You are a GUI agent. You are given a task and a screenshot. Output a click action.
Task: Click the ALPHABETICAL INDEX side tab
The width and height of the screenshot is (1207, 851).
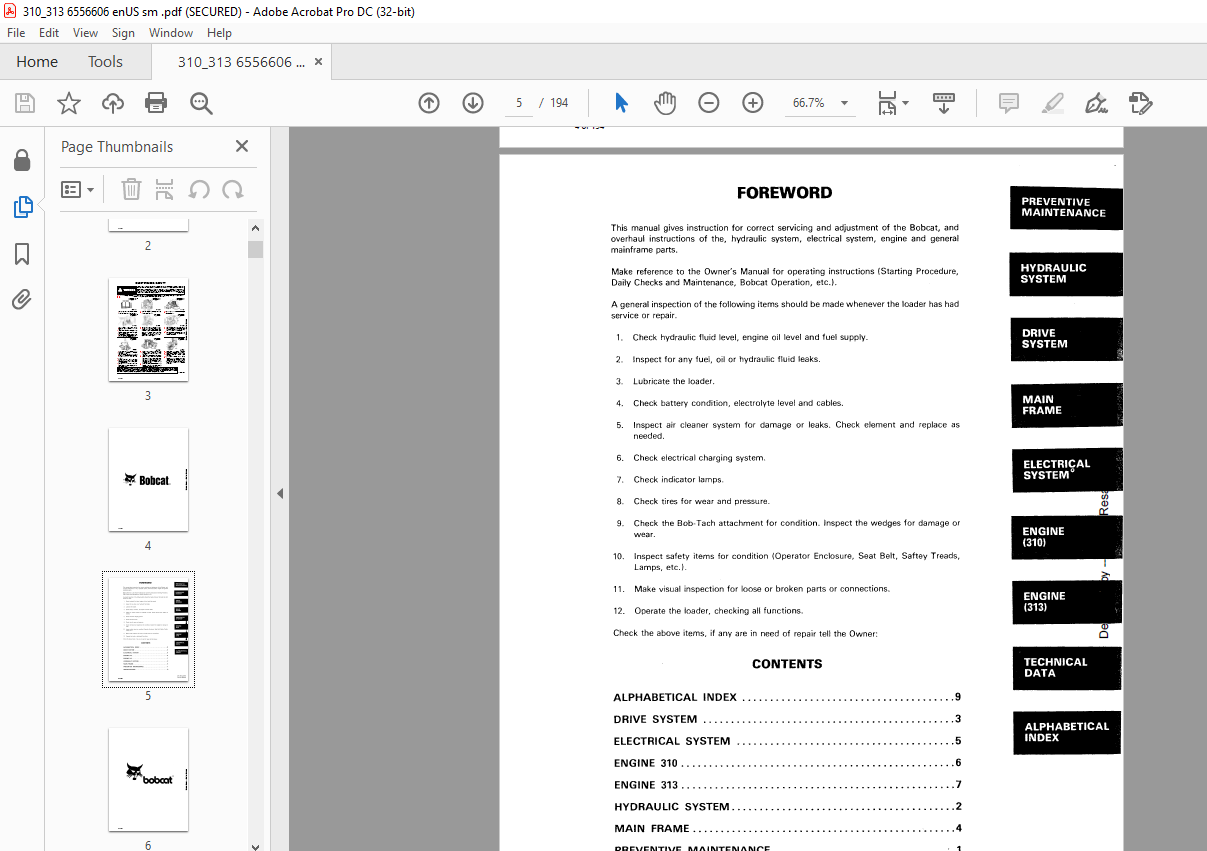pos(1066,732)
